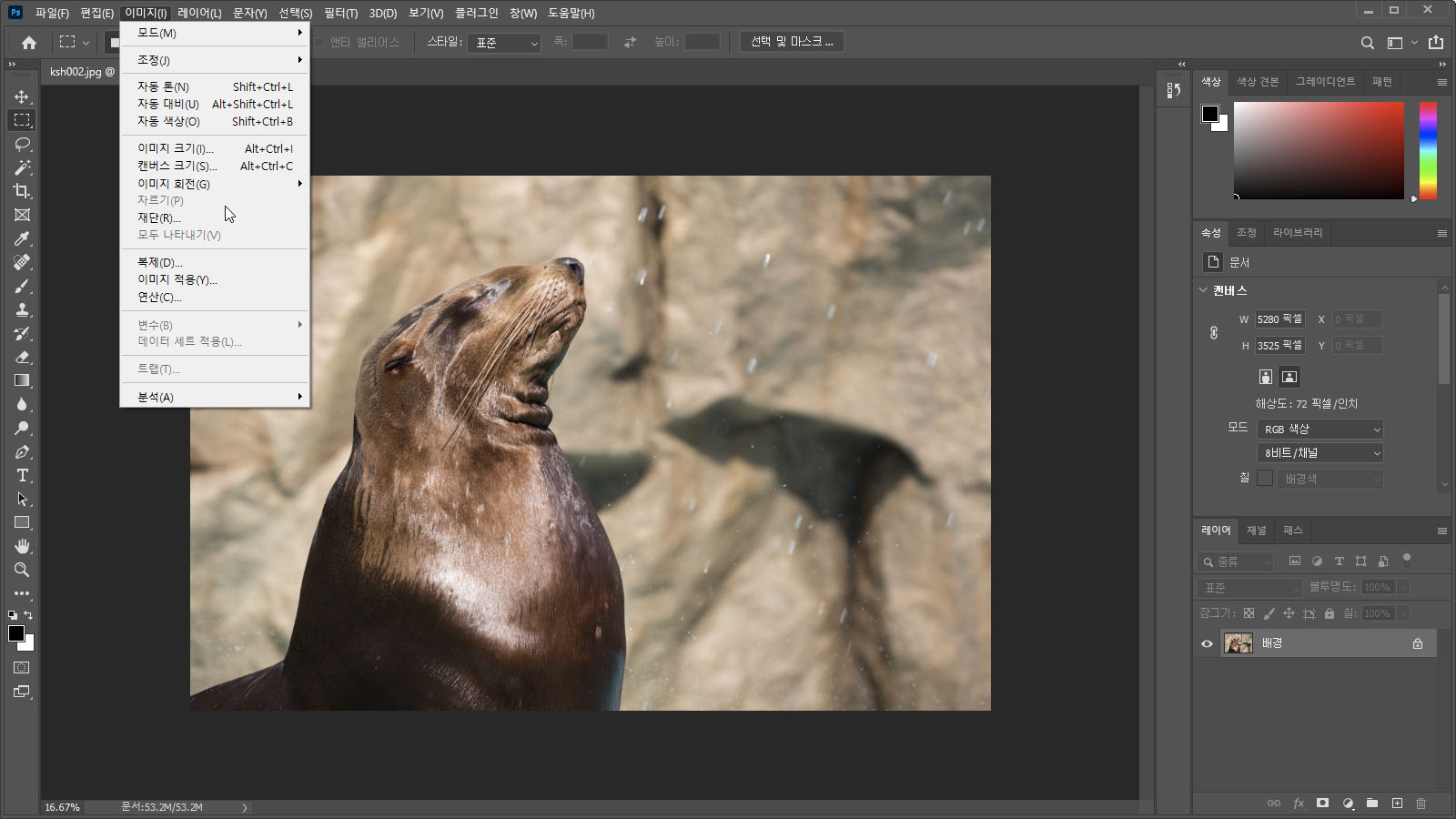Image resolution: width=1456 pixels, height=819 pixels.
Task: Set canvas to landscape orientation
Action: point(1289,377)
